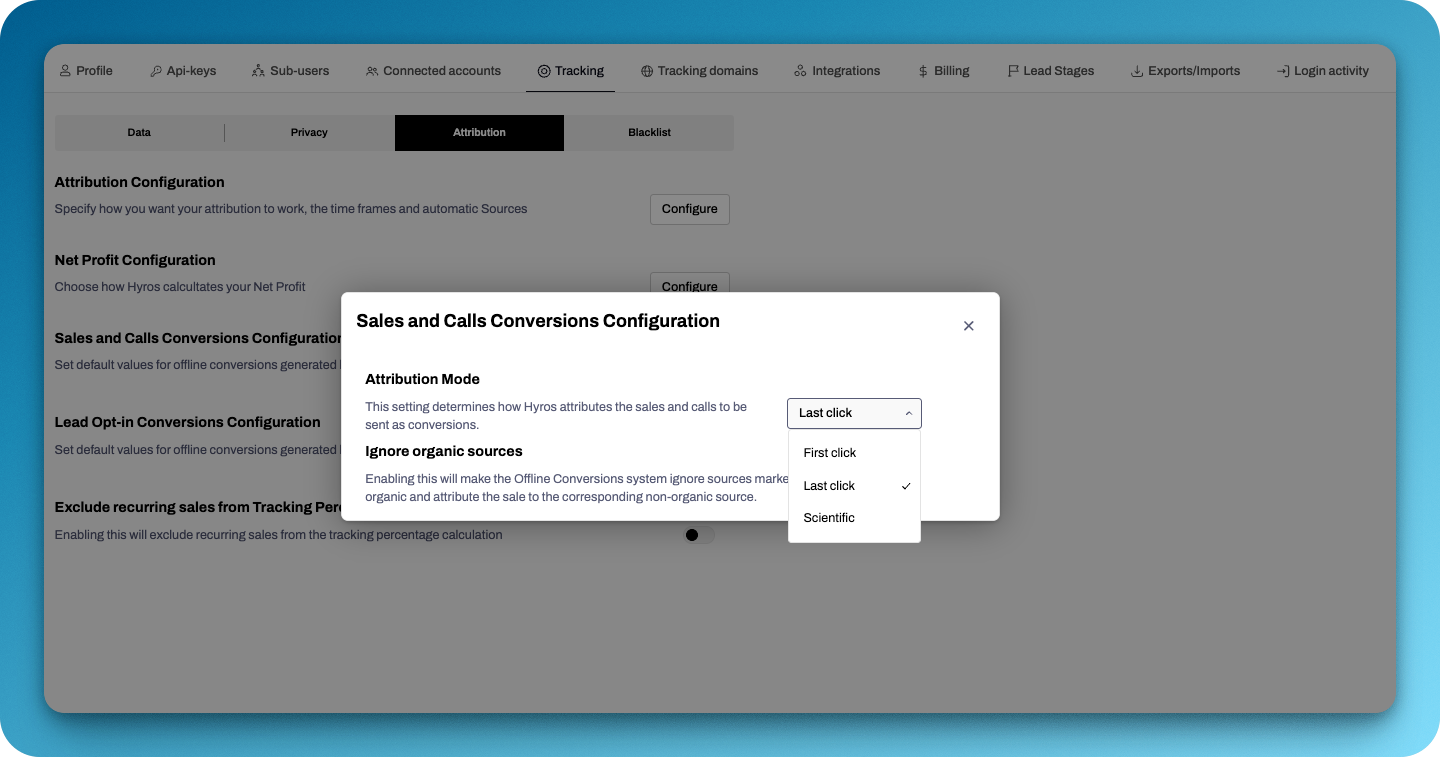This screenshot has height=757, width=1440.
Task: Click the Api-keys key icon
Action: click(x=156, y=71)
